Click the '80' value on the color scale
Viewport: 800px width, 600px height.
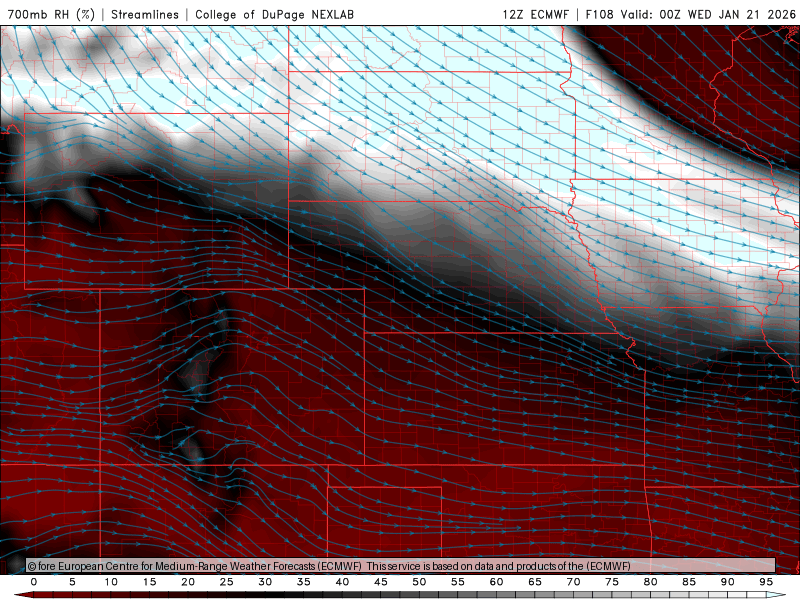[x=651, y=582]
